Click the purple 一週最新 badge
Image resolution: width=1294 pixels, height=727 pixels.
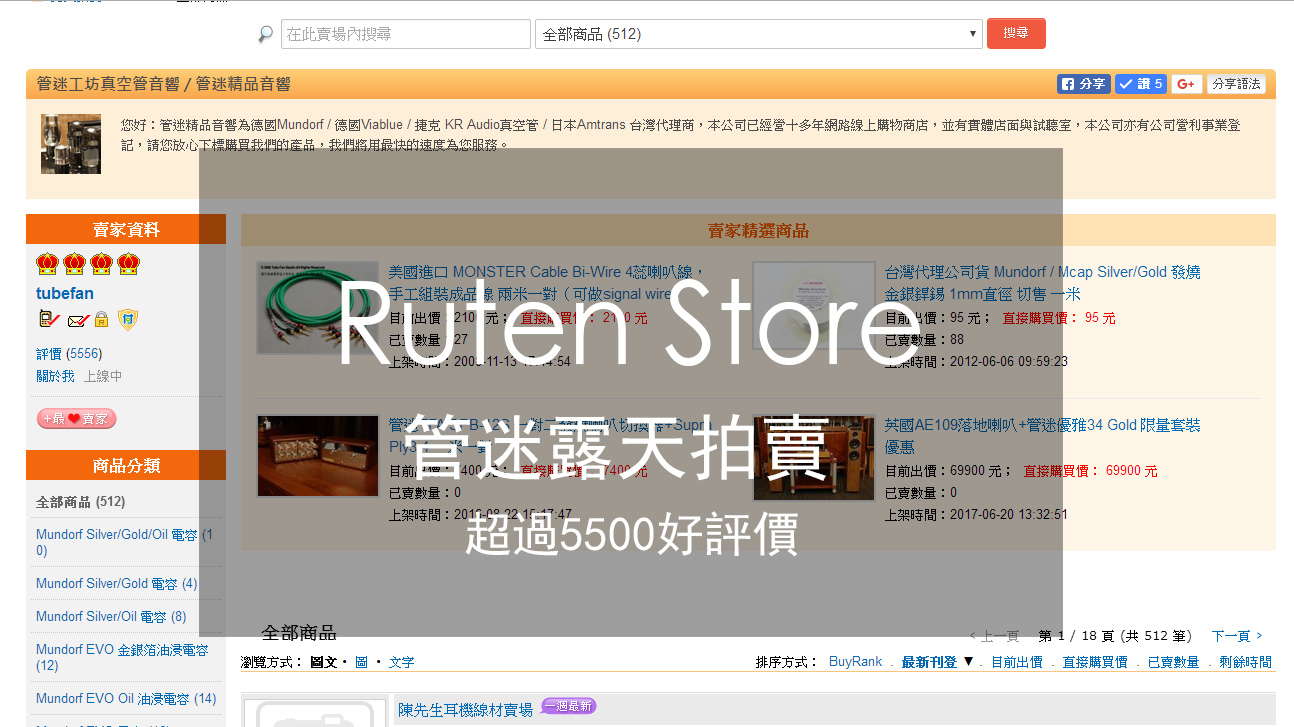[568, 706]
